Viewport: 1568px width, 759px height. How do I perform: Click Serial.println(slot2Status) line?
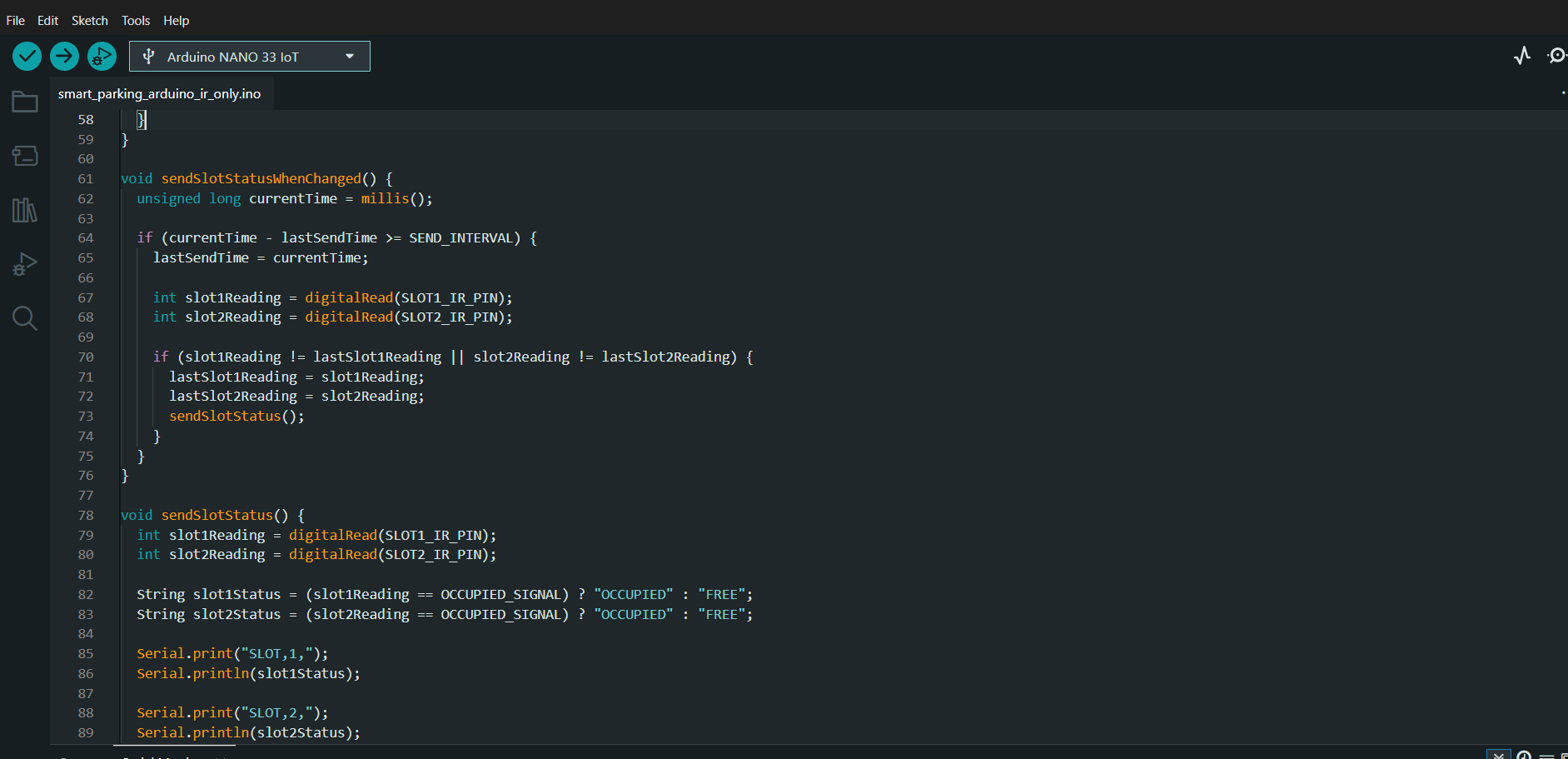click(x=249, y=733)
